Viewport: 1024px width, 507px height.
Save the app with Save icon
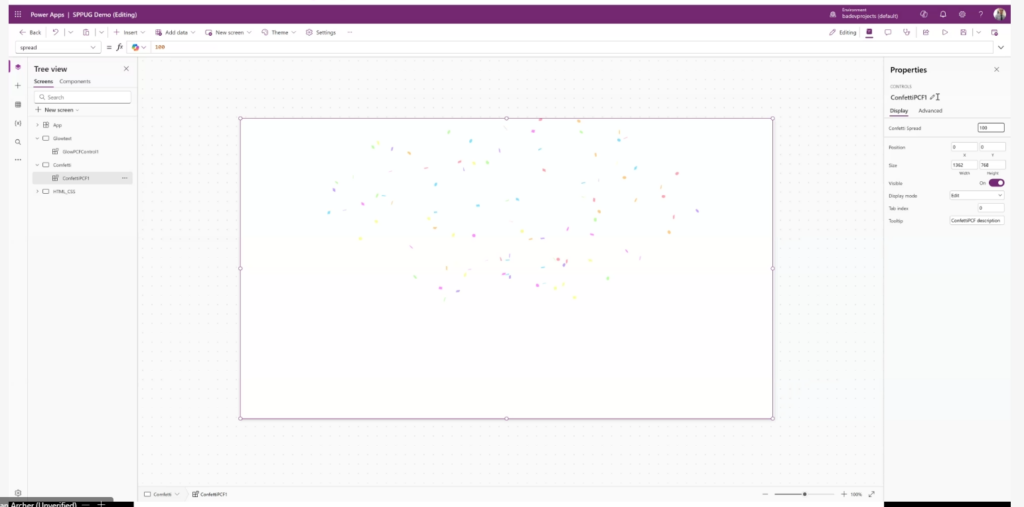point(963,32)
